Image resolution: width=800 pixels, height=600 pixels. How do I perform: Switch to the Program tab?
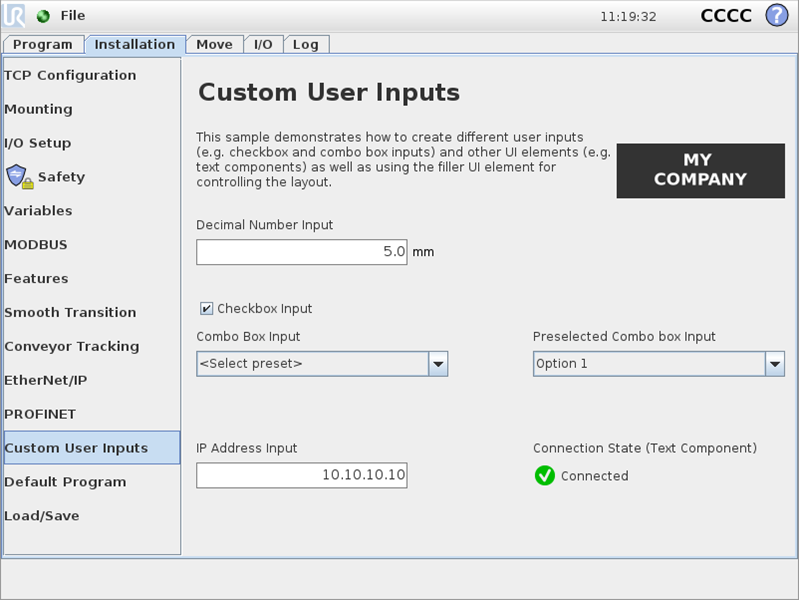pyautogui.click(x=43, y=44)
